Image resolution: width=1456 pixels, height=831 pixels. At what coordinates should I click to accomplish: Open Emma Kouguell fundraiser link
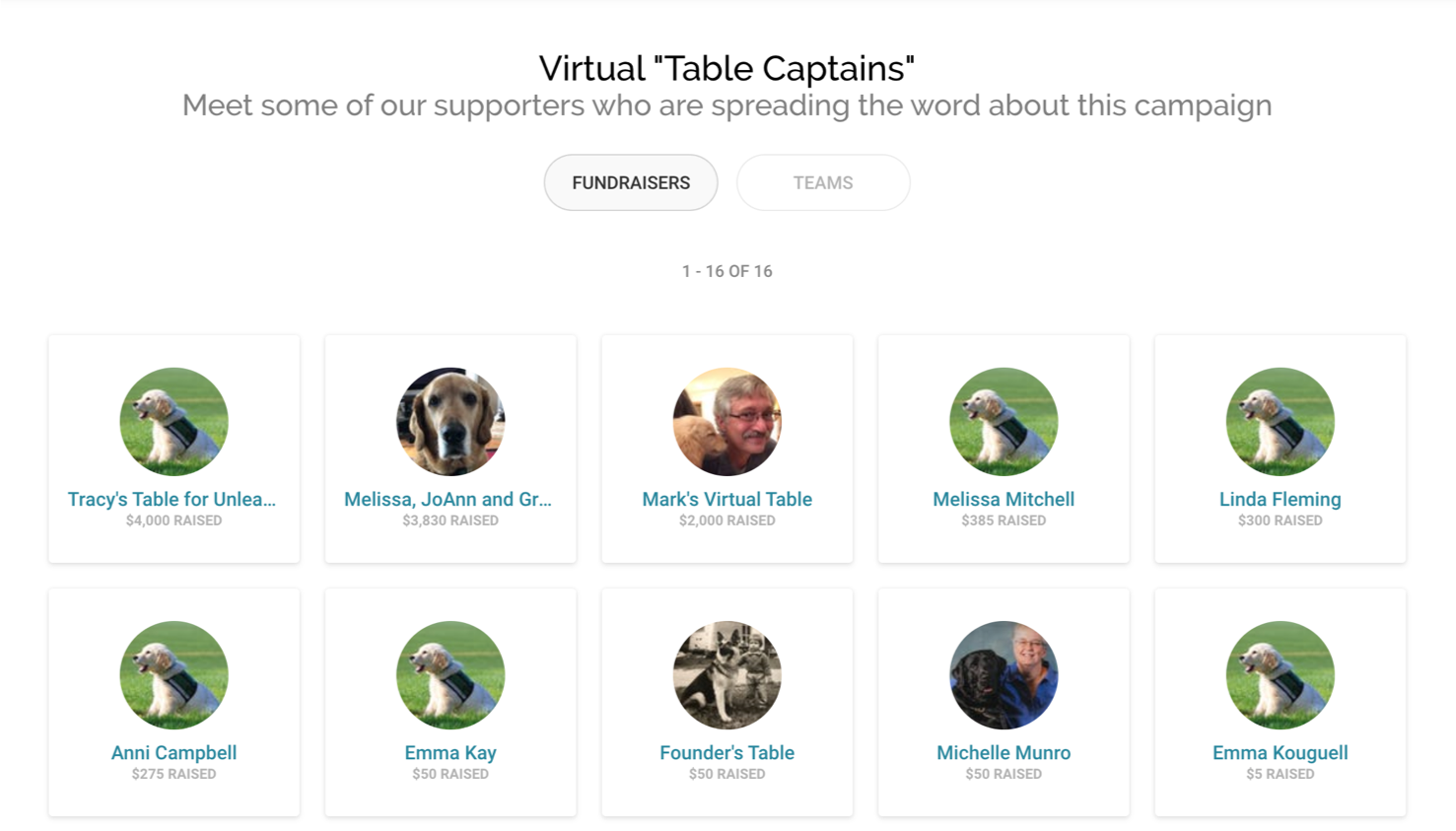(x=1281, y=753)
